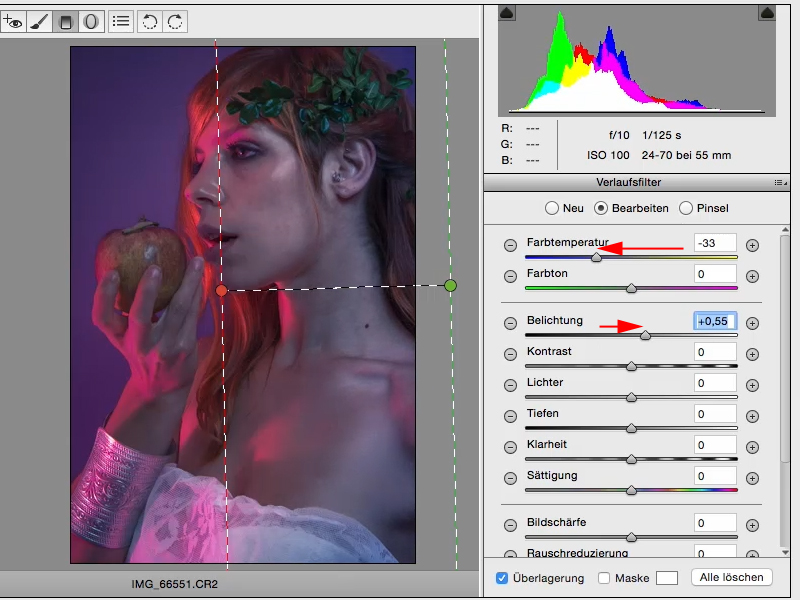Toggle shadow clipping warning in histogram
Viewport: 800px width, 600px height.
[506, 13]
